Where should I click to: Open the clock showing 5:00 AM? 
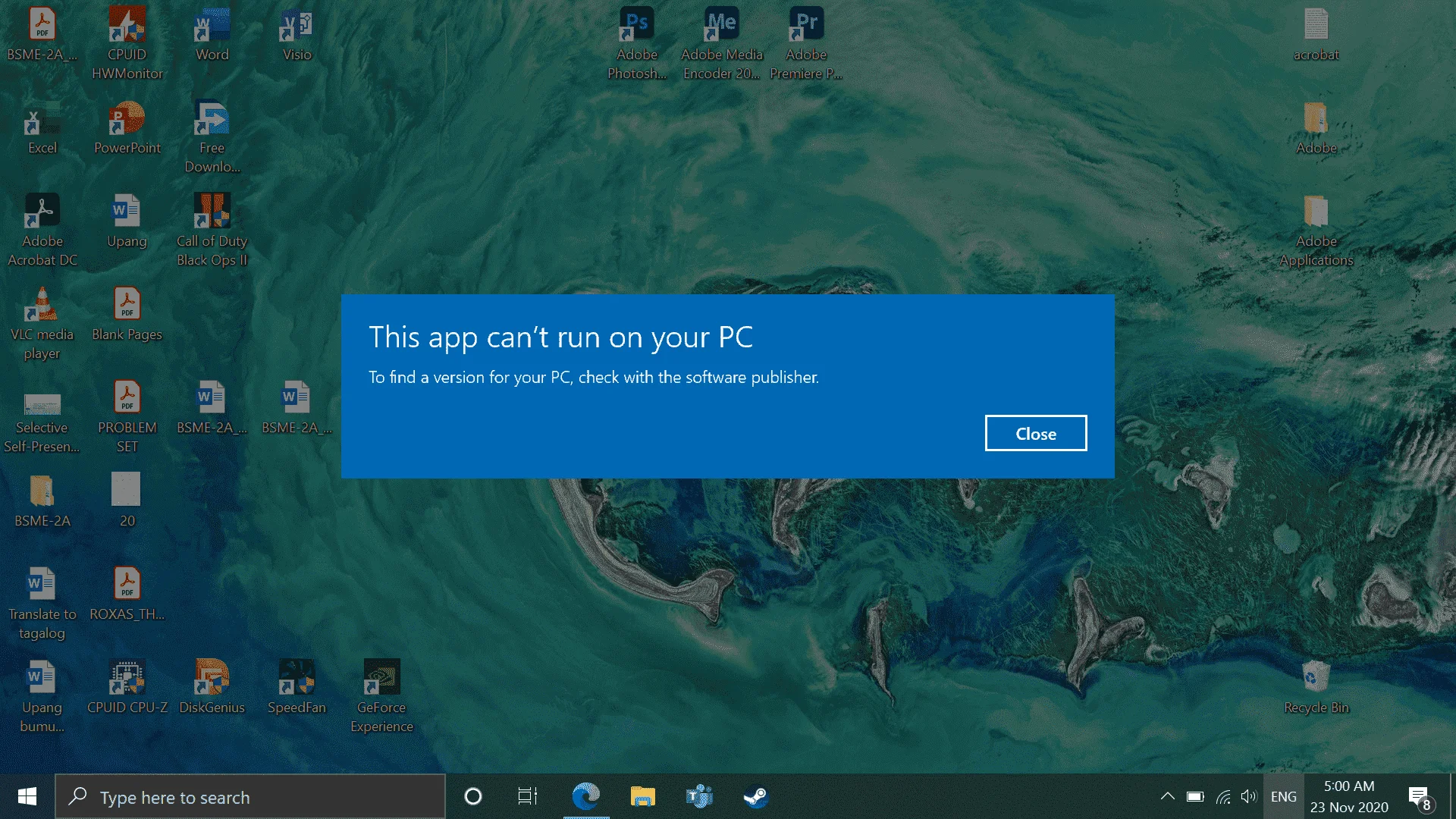tap(1349, 796)
